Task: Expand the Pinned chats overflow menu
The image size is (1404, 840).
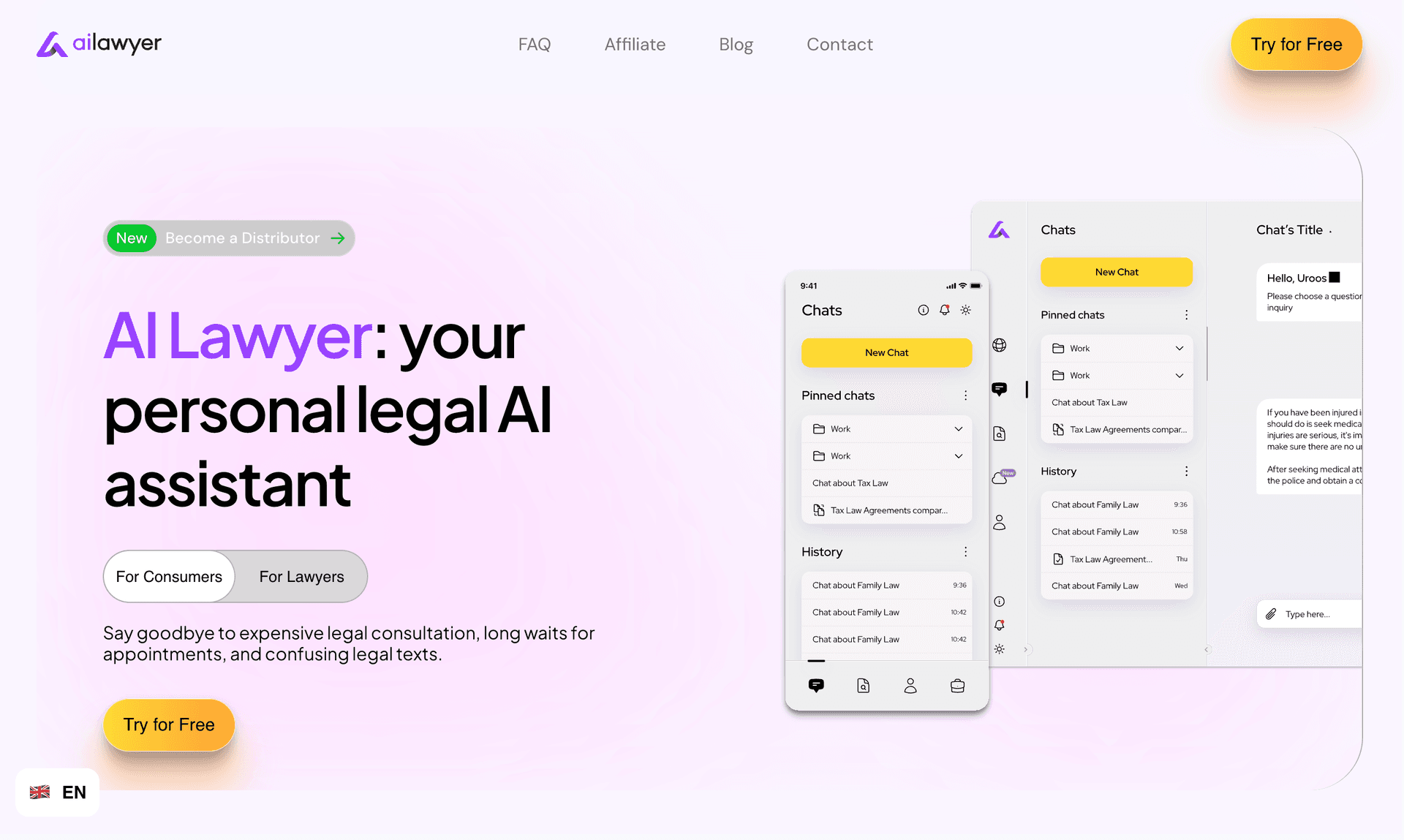Action: pyautogui.click(x=966, y=395)
